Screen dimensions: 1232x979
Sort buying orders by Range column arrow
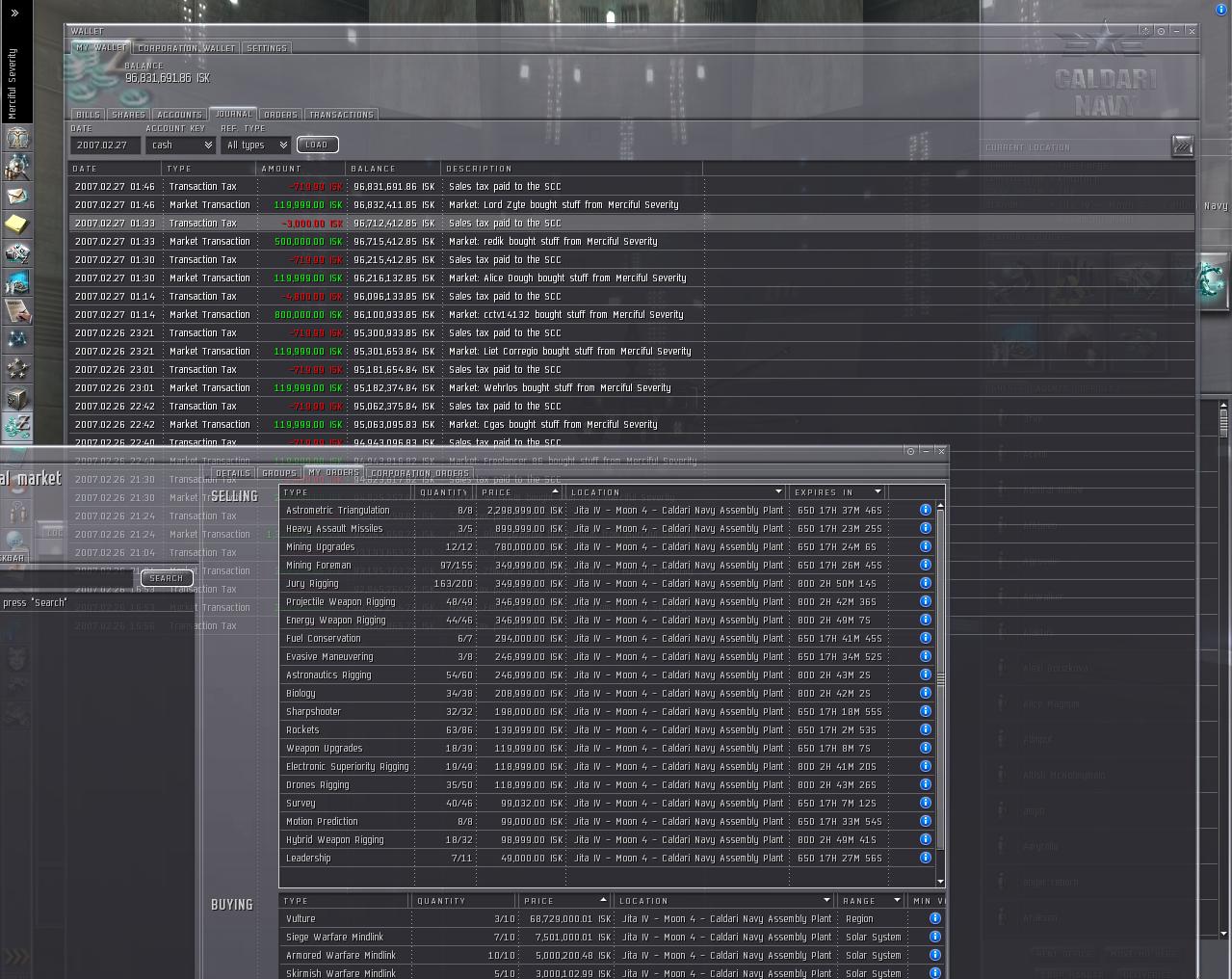click(897, 900)
